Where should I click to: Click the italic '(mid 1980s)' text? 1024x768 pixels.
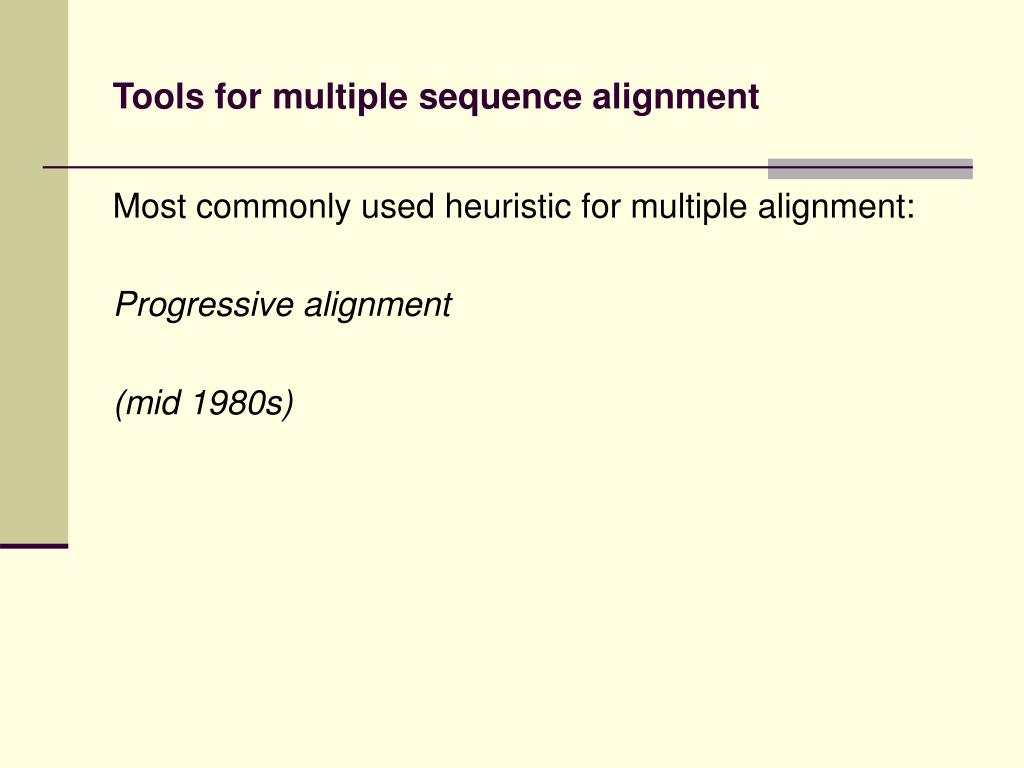tap(204, 403)
